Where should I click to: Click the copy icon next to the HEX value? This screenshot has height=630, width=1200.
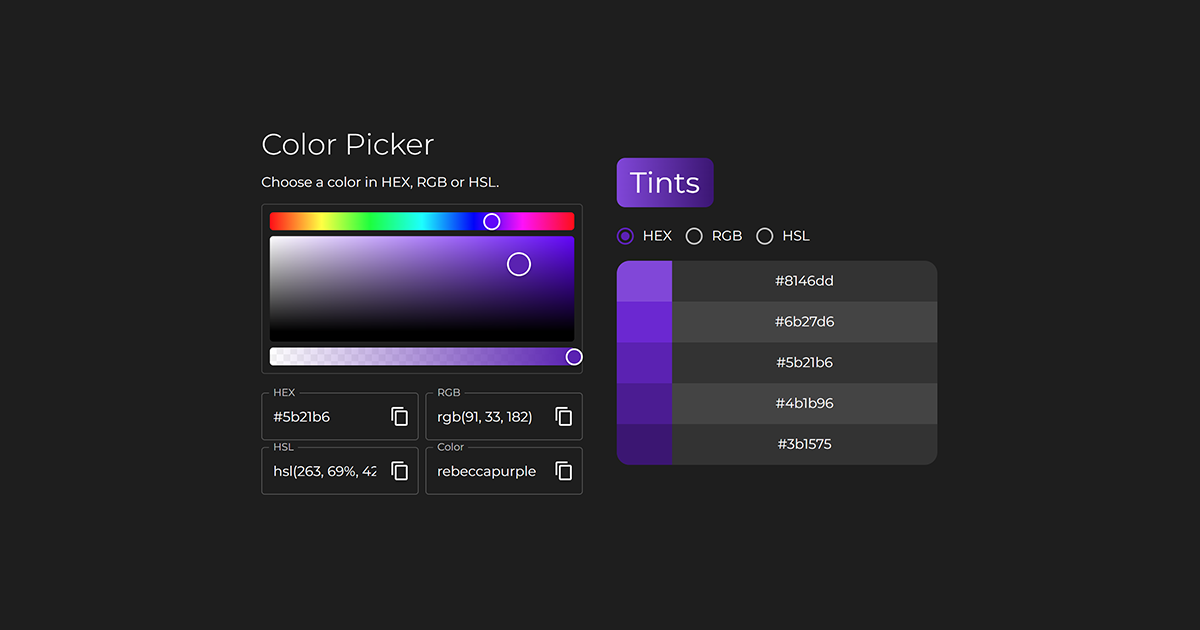coord(398,416)
